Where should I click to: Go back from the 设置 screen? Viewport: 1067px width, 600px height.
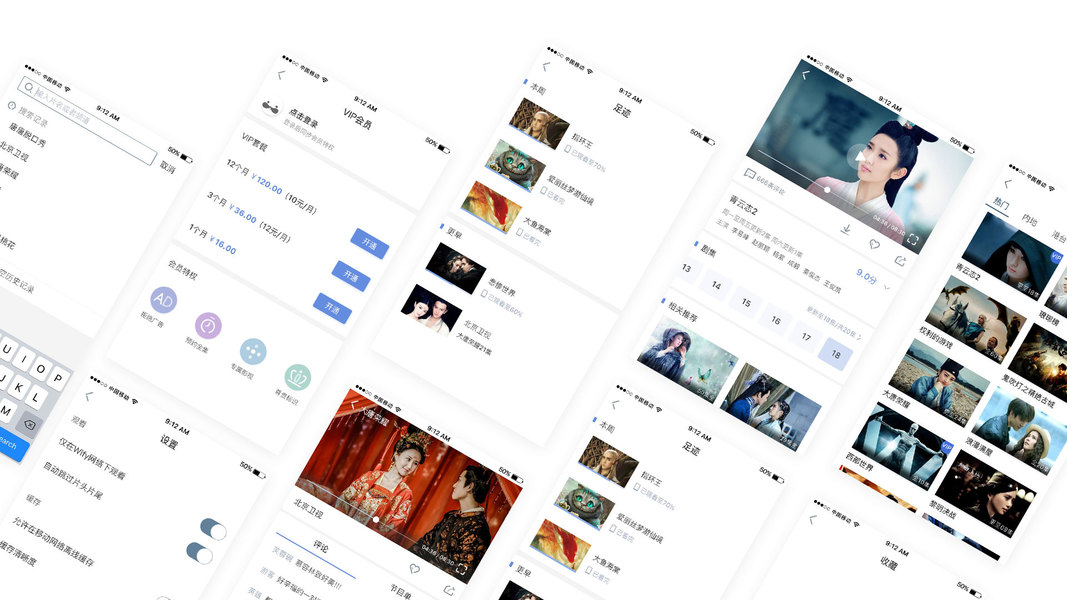coord(89,396)
